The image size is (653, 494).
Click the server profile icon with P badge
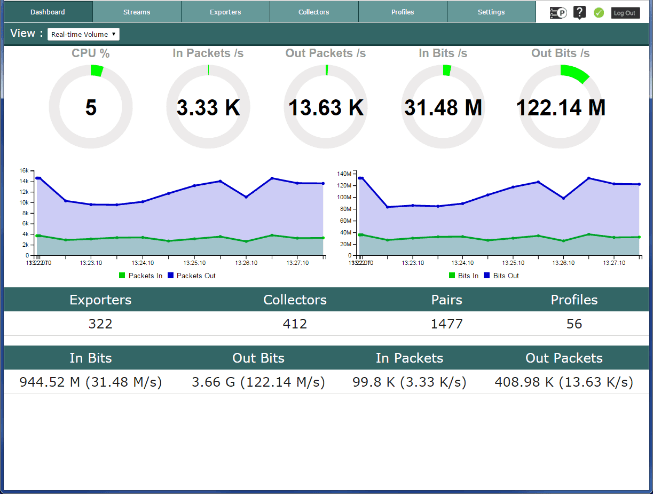558,13
